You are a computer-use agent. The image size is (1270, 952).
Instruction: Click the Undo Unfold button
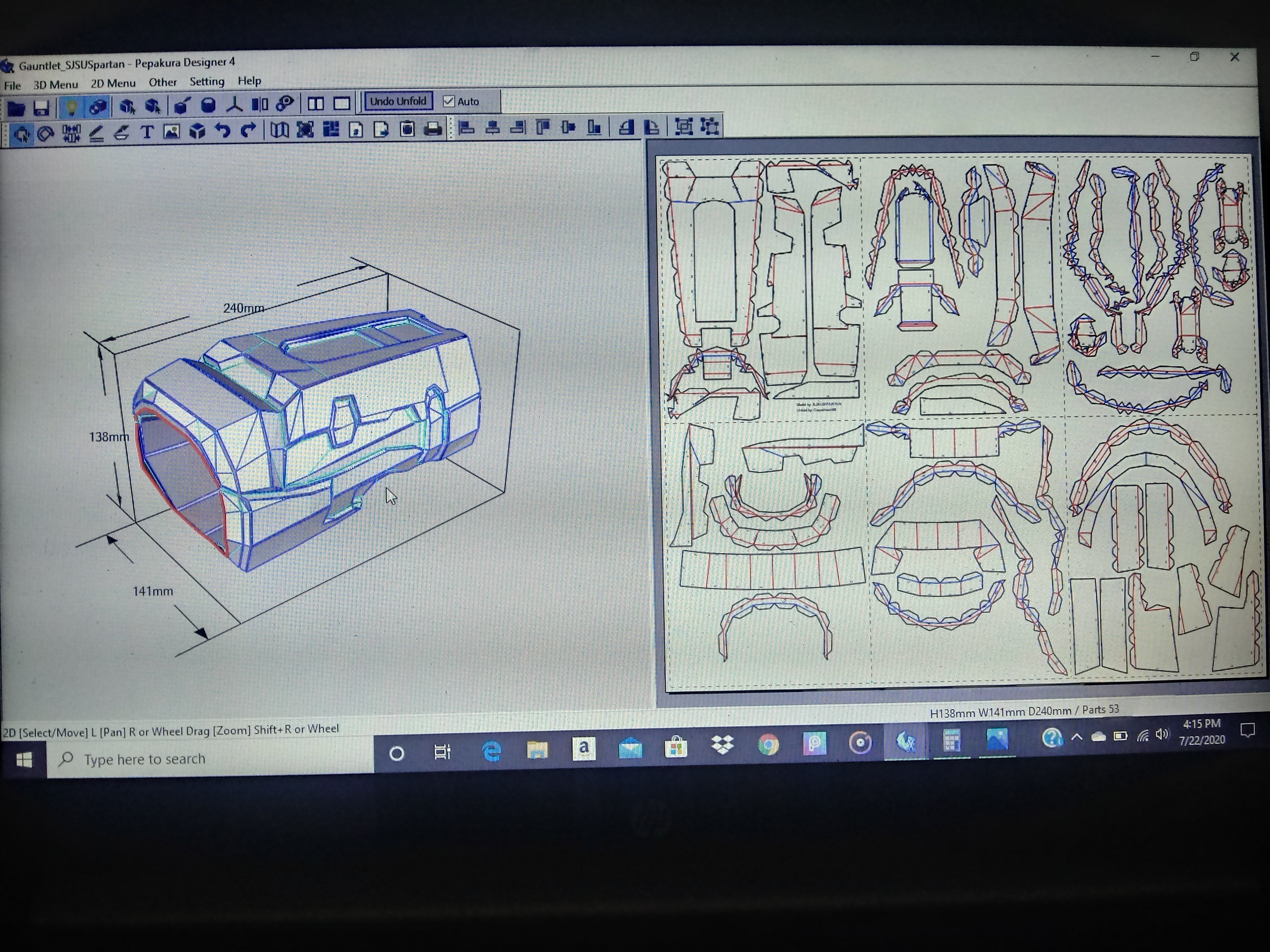(x=398, y=101)
